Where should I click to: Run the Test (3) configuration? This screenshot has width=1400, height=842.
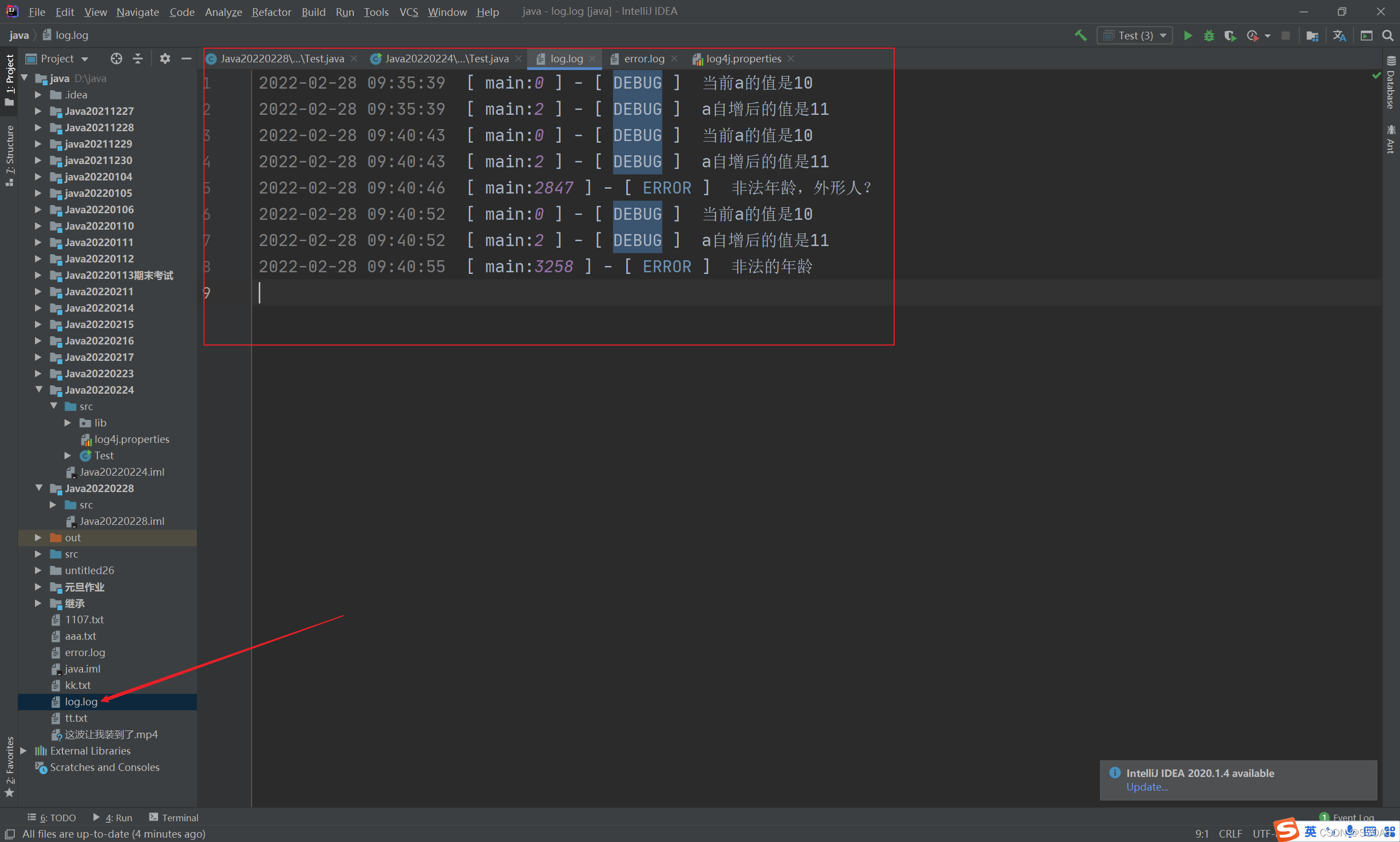click(x=1188, y=35)
